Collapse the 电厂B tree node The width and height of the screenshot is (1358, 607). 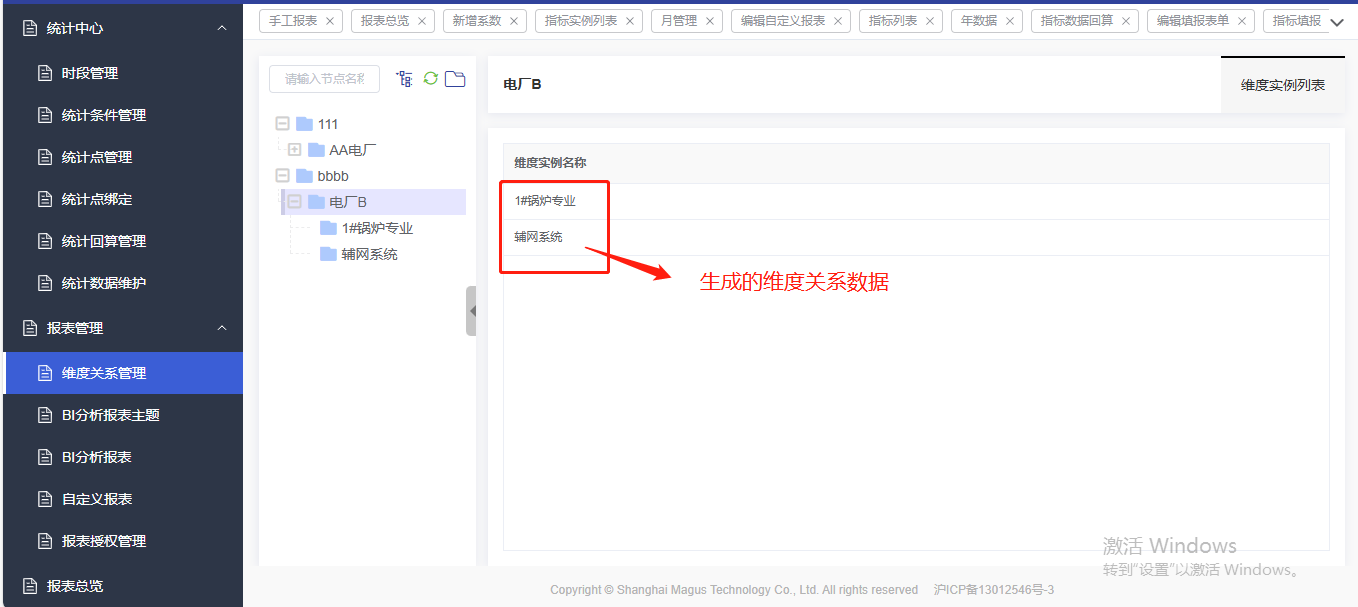coord(294,202)
